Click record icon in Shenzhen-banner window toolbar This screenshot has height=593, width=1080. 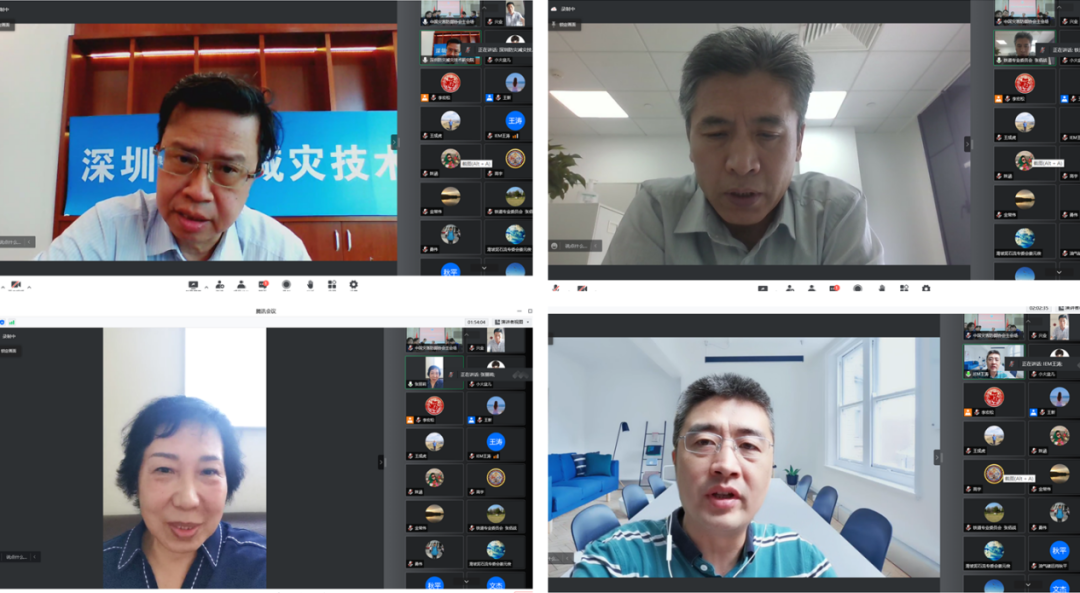287,285
